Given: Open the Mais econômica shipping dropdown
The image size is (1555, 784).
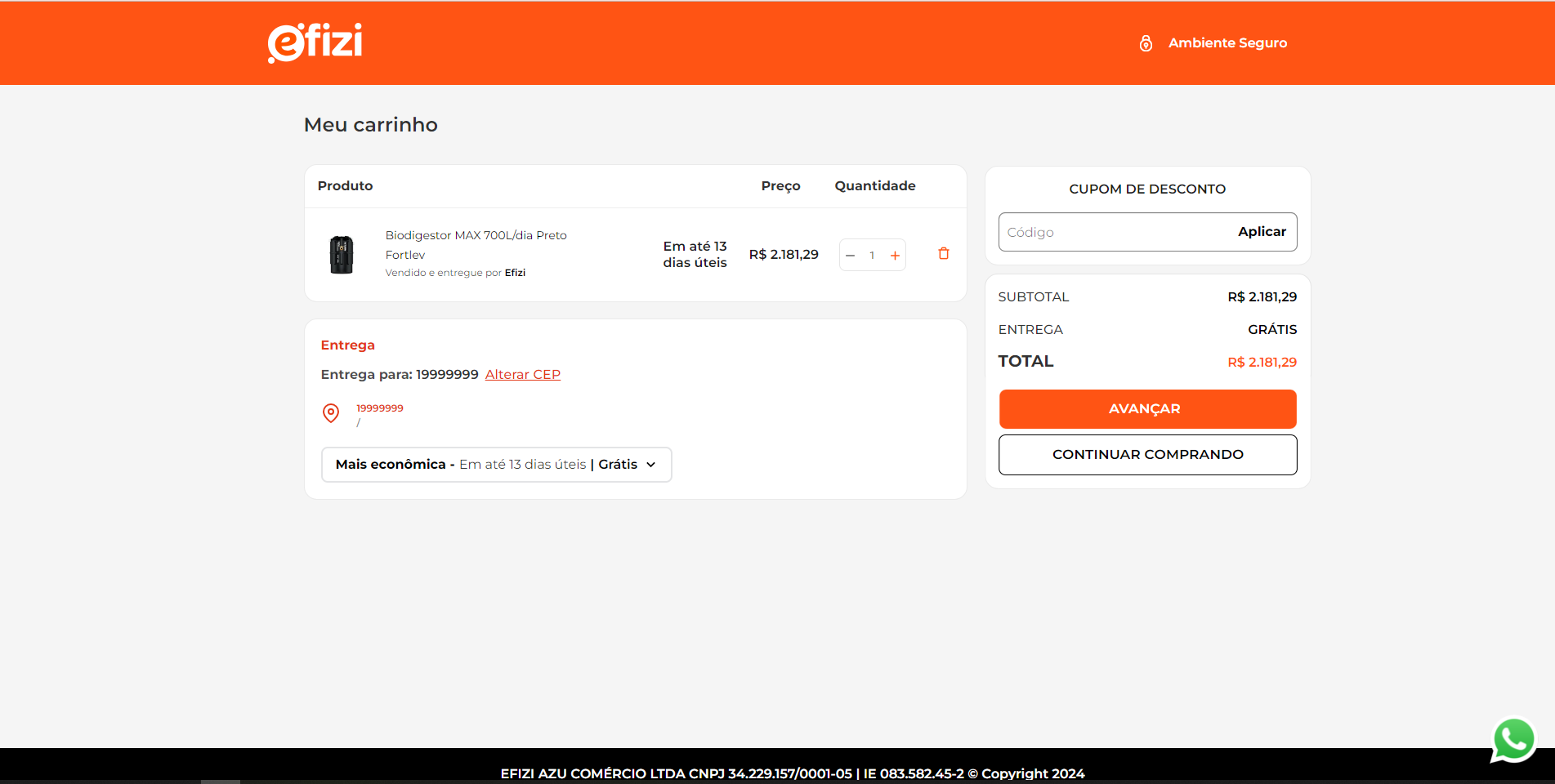Looking at the screenshot, I should pos(497,465).
